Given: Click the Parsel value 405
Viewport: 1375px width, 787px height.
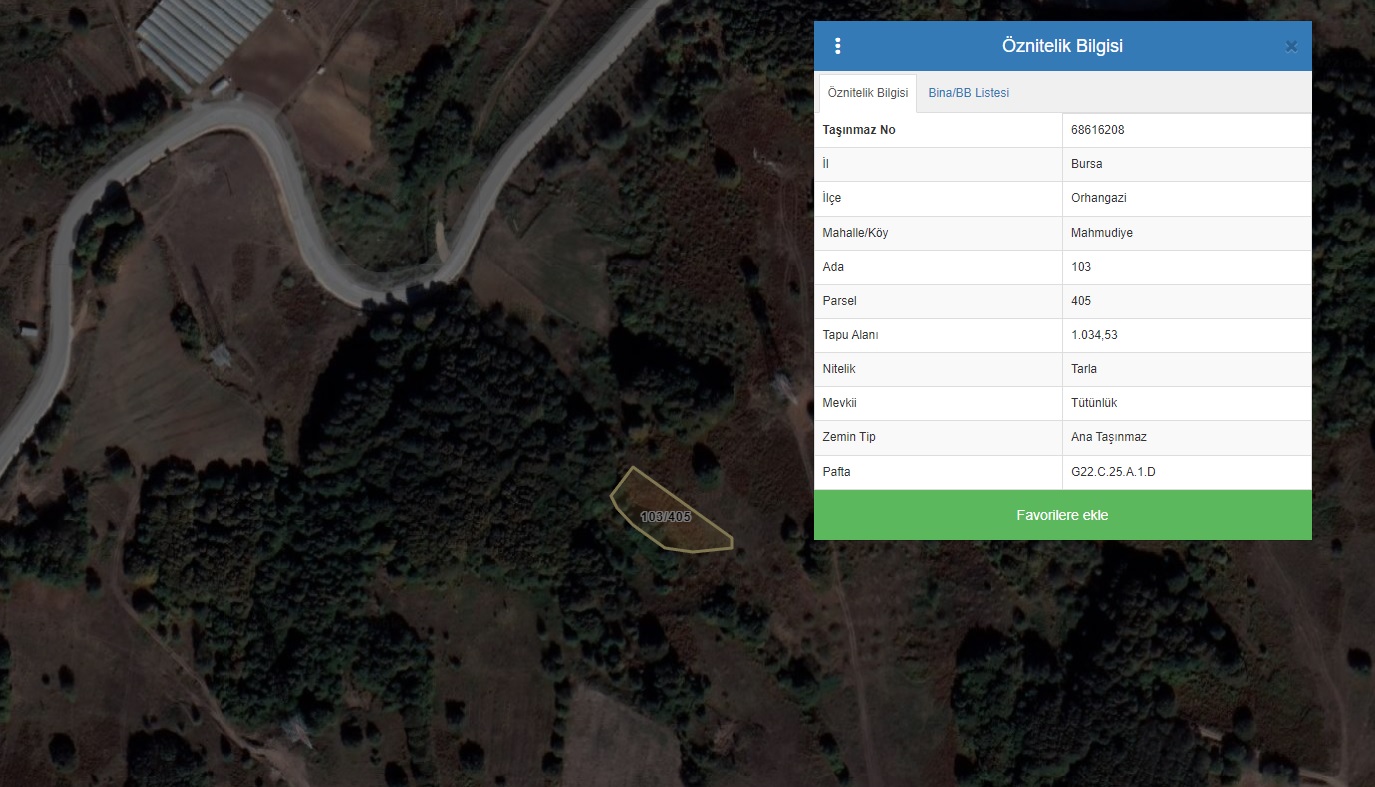Looking at the screenshot, I should click(x=1080, y=301).
